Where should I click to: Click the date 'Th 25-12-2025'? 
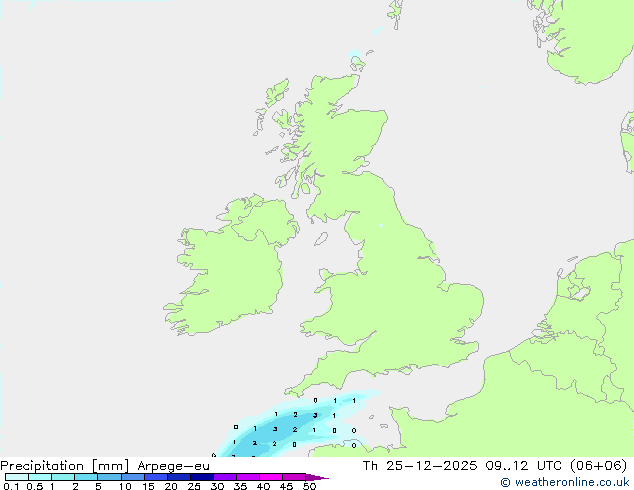(420, 466)
